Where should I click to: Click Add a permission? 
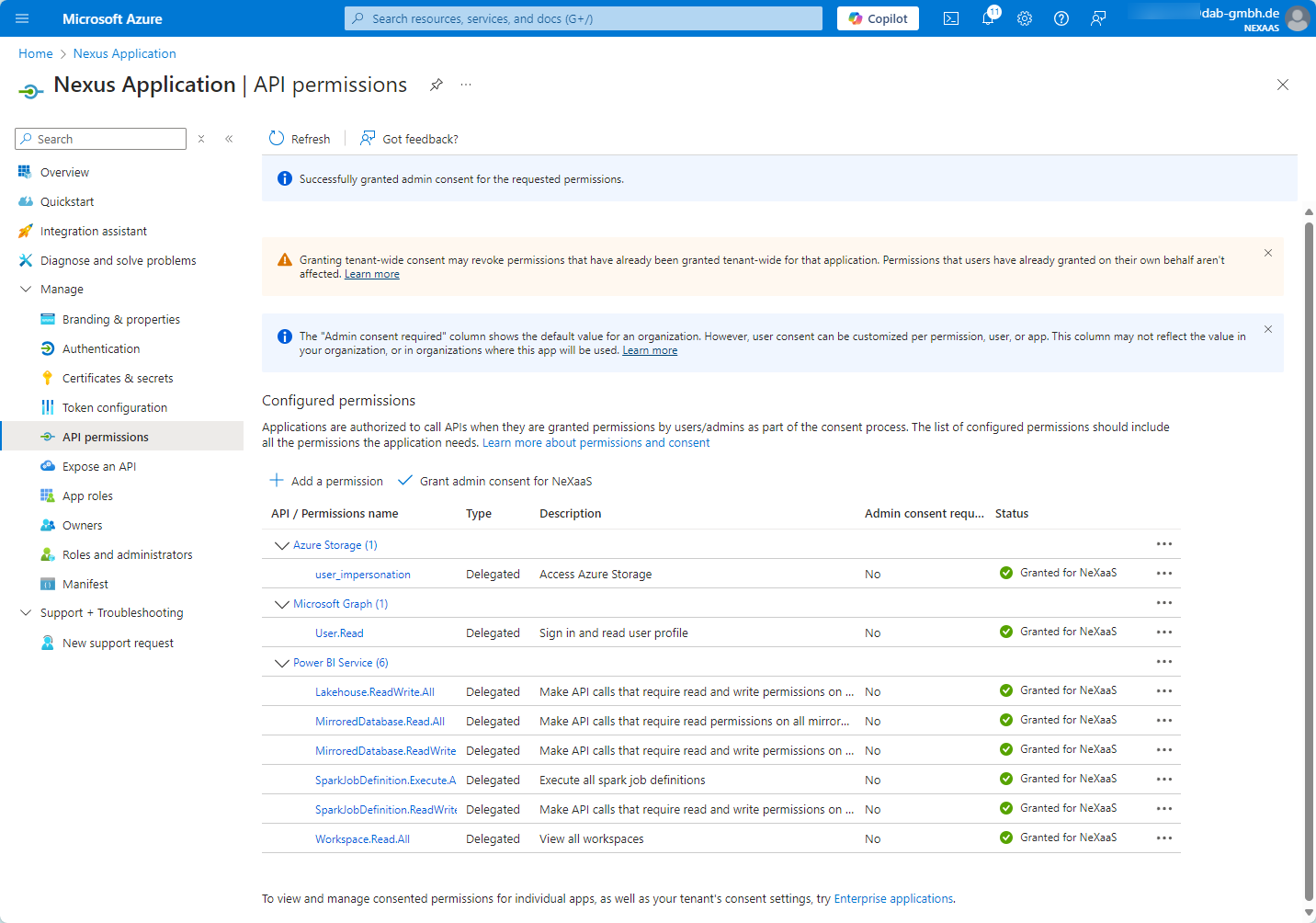click(x=326, y=481)
